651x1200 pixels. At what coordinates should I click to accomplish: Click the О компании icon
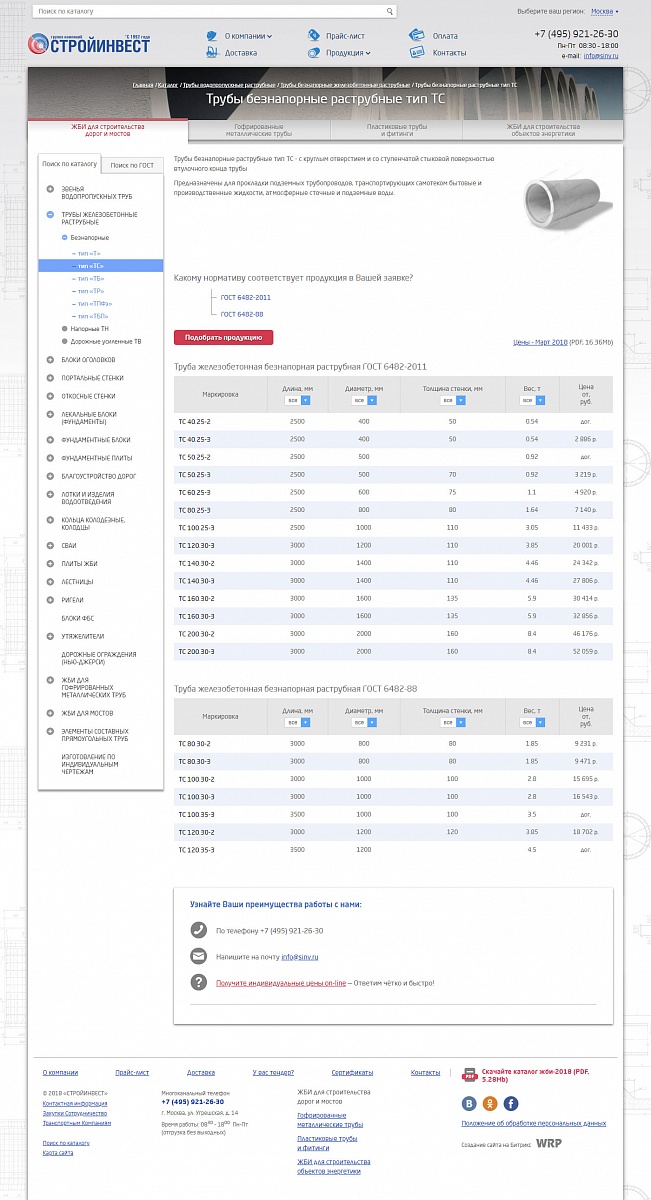click(x=212, y=35)
